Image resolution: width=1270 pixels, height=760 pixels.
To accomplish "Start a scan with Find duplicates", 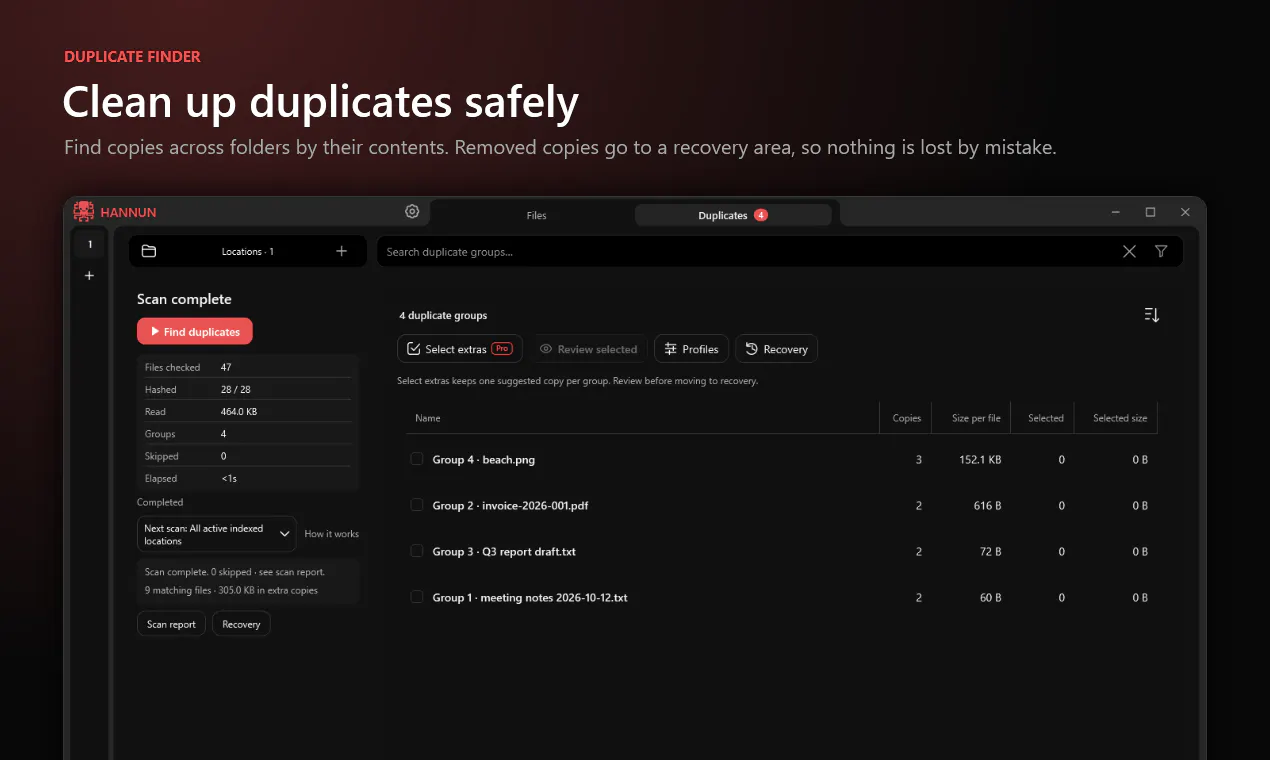I will coord(195,331).
